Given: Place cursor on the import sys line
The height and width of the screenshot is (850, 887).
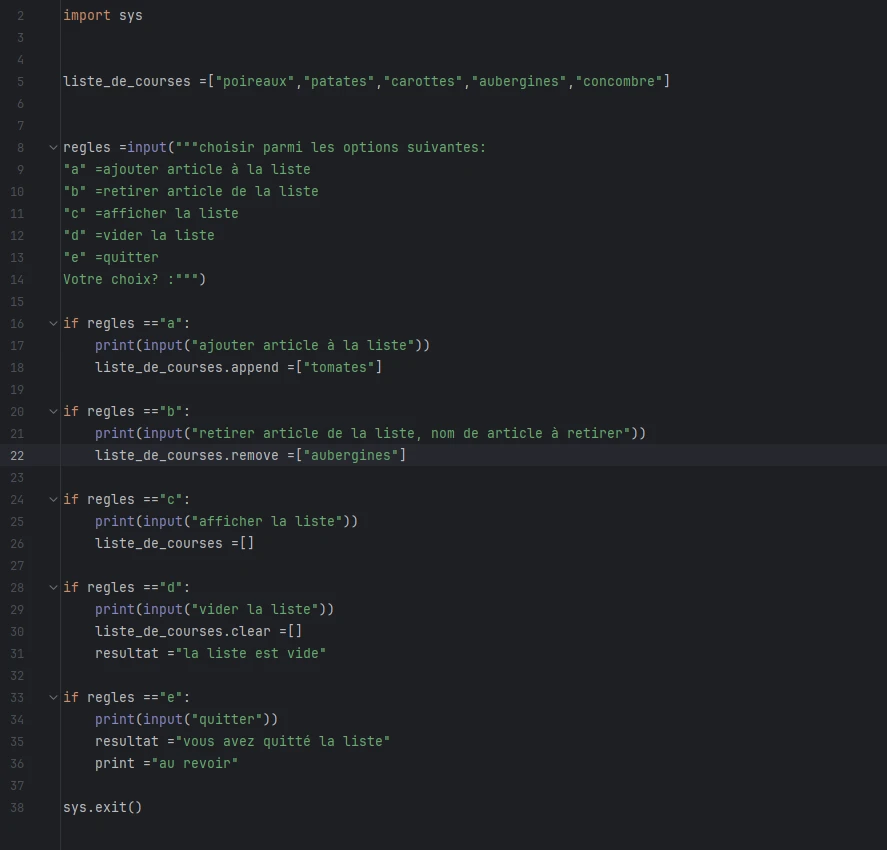Looking at the screenshot, I should (x=102, y=16).
